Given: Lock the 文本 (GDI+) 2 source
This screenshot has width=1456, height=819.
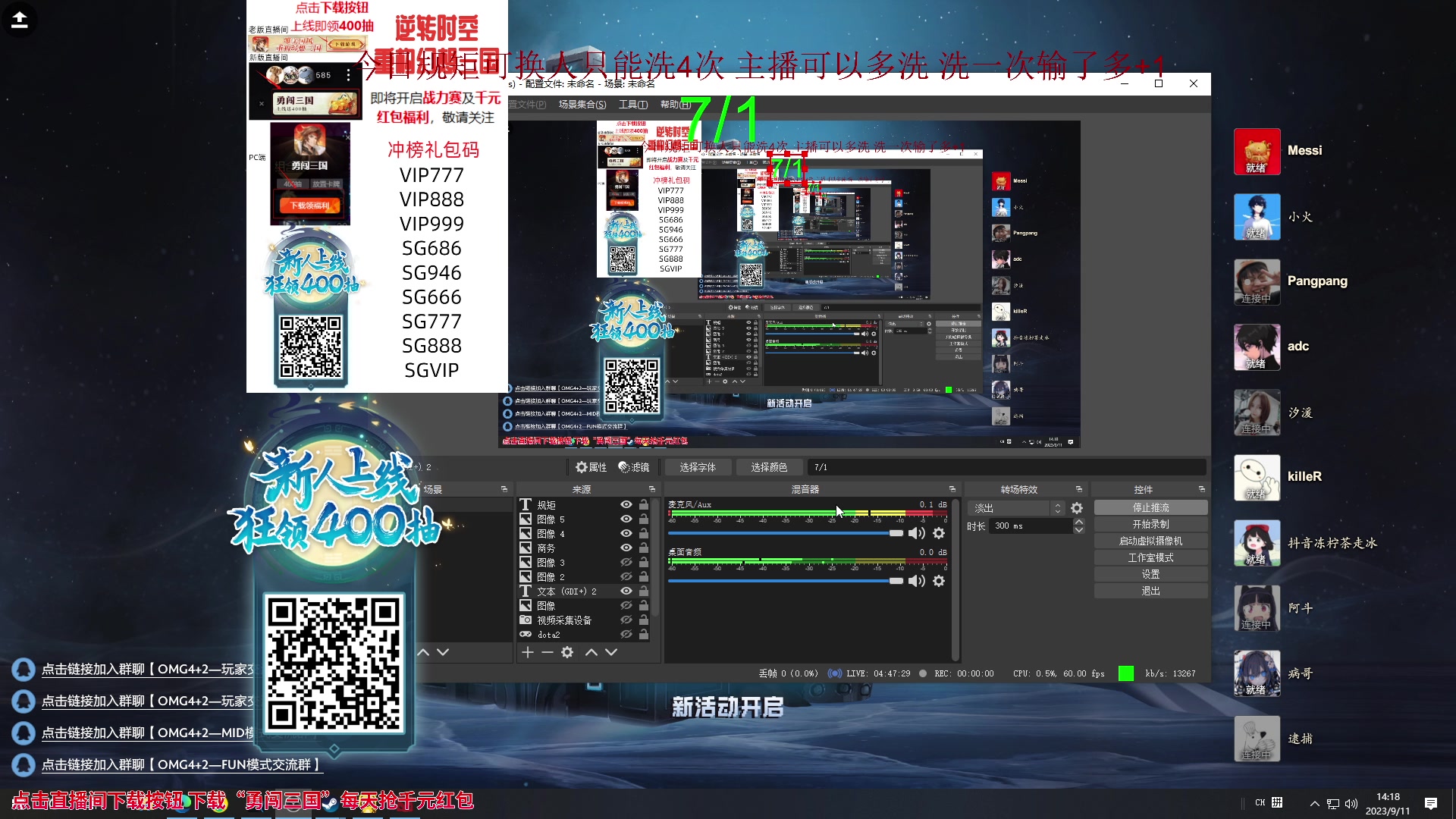Looking at the screenshot, I should tap(644, 591).
